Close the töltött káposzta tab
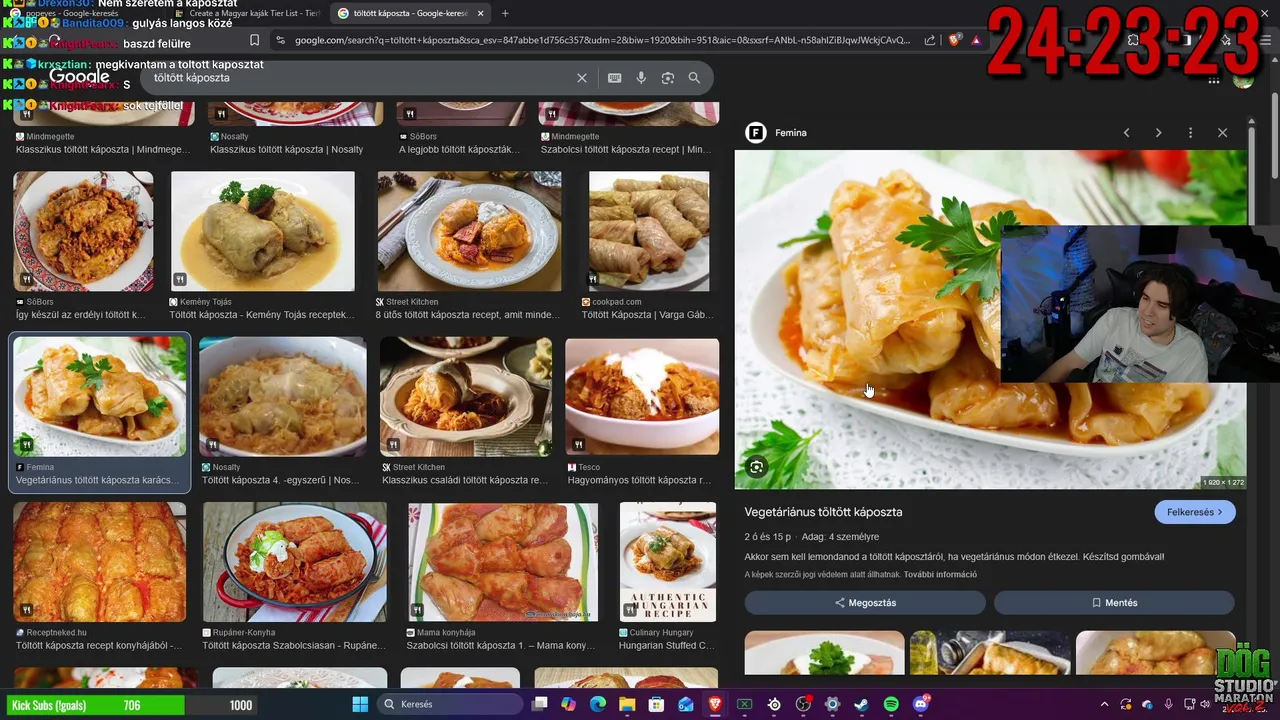The height and width of the screenshot is (720, 1280). [x=480, y=13]
